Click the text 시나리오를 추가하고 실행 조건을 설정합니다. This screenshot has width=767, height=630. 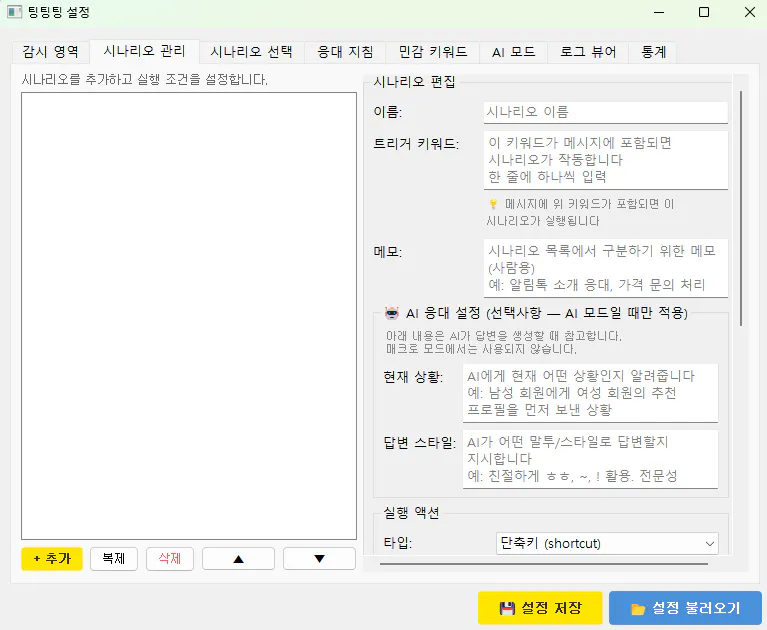pos(145,79)
